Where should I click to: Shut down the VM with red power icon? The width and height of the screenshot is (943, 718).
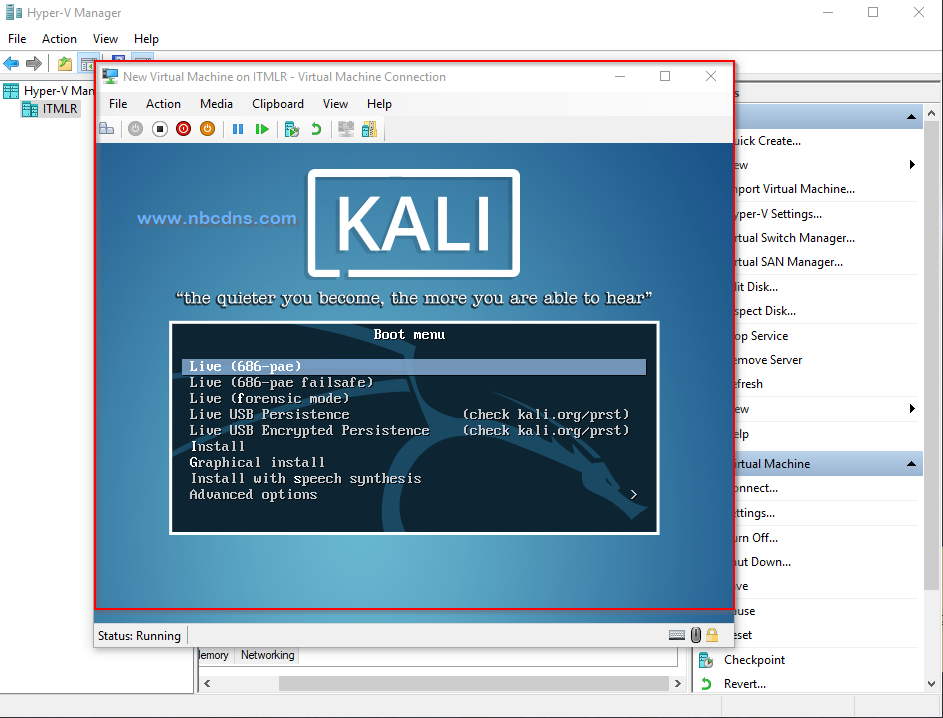(183, 129)
